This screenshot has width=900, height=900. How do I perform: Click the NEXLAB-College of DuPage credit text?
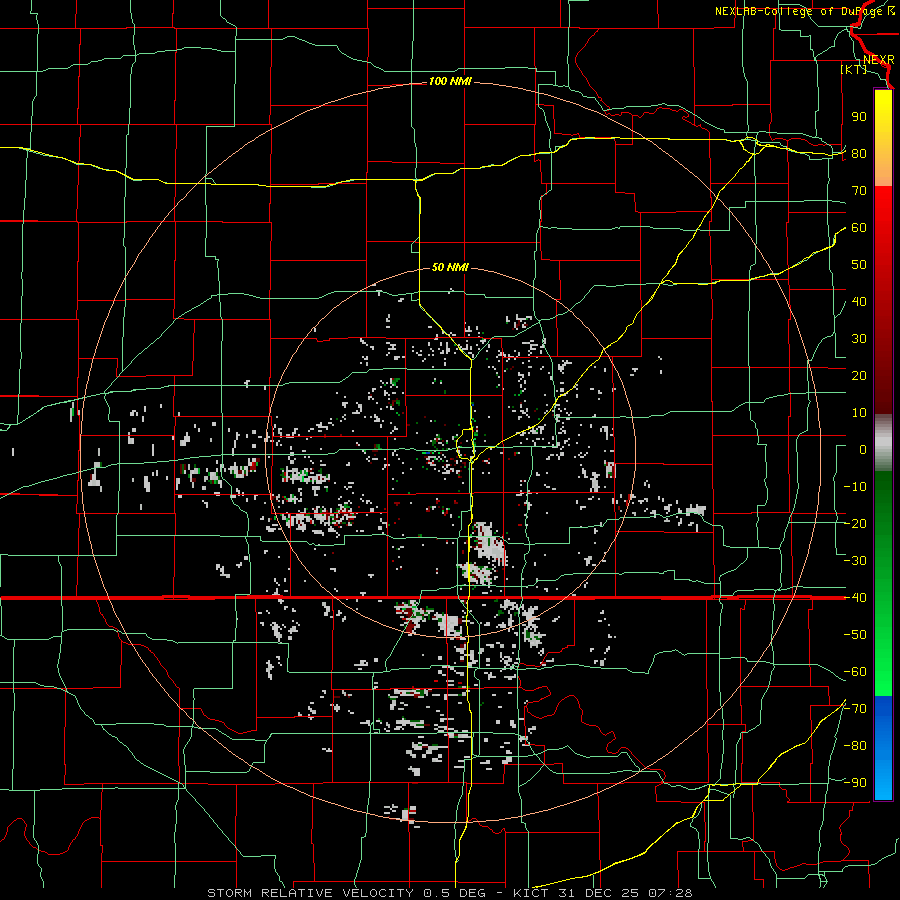click(804, 11)
